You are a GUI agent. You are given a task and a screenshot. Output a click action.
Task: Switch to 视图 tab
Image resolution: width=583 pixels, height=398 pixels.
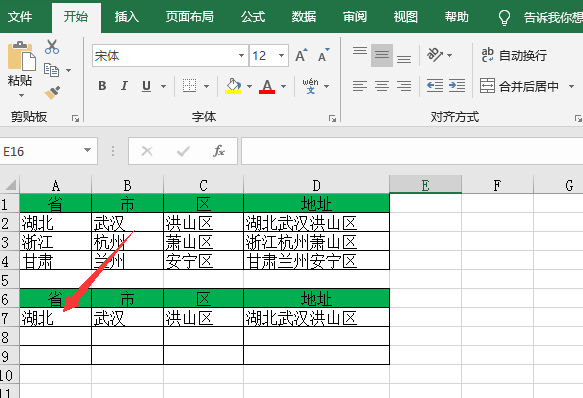point(406,17)
